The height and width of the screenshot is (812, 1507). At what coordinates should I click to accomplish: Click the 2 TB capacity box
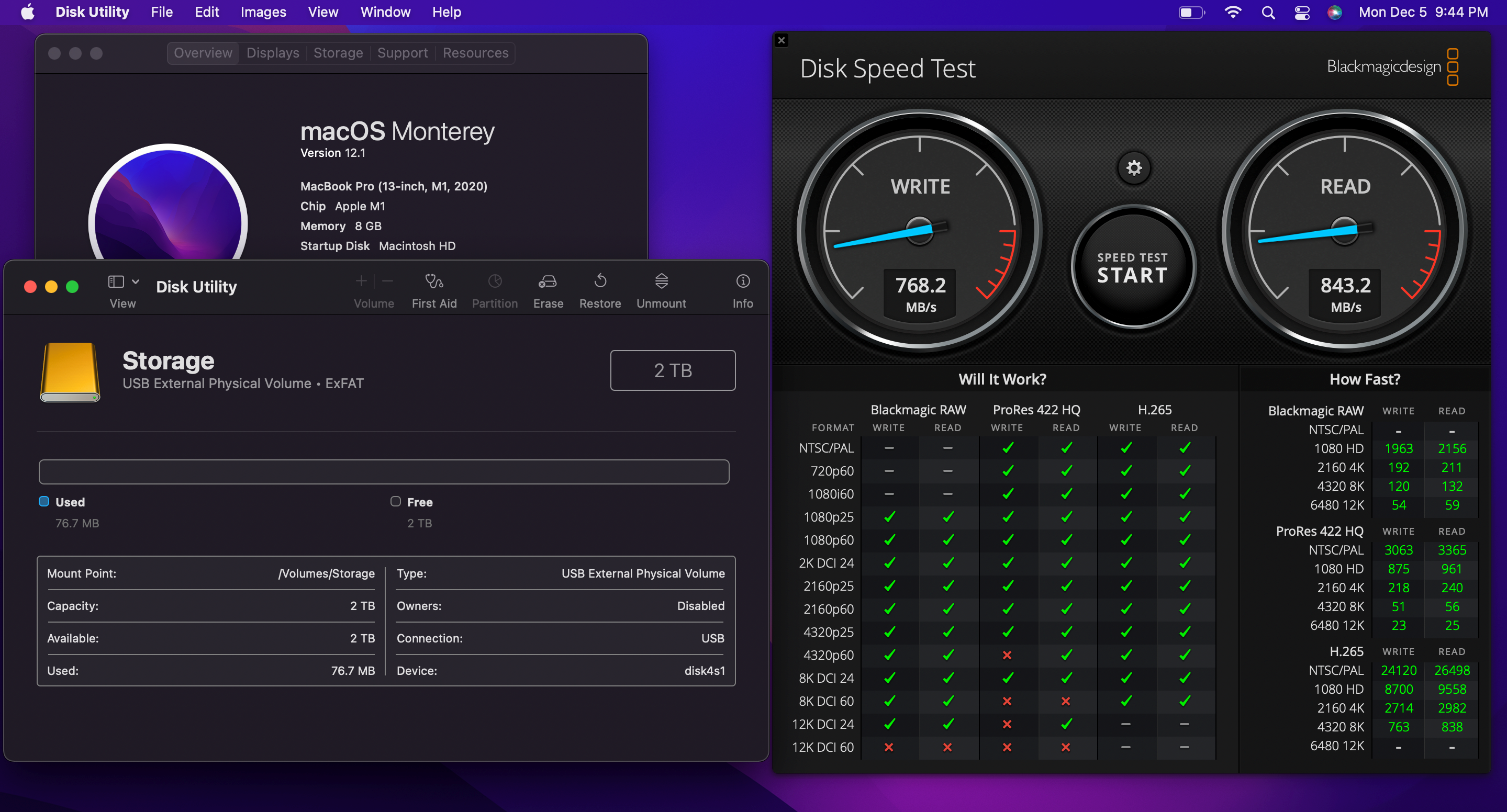pyautogui.click(x=673, y=370)
